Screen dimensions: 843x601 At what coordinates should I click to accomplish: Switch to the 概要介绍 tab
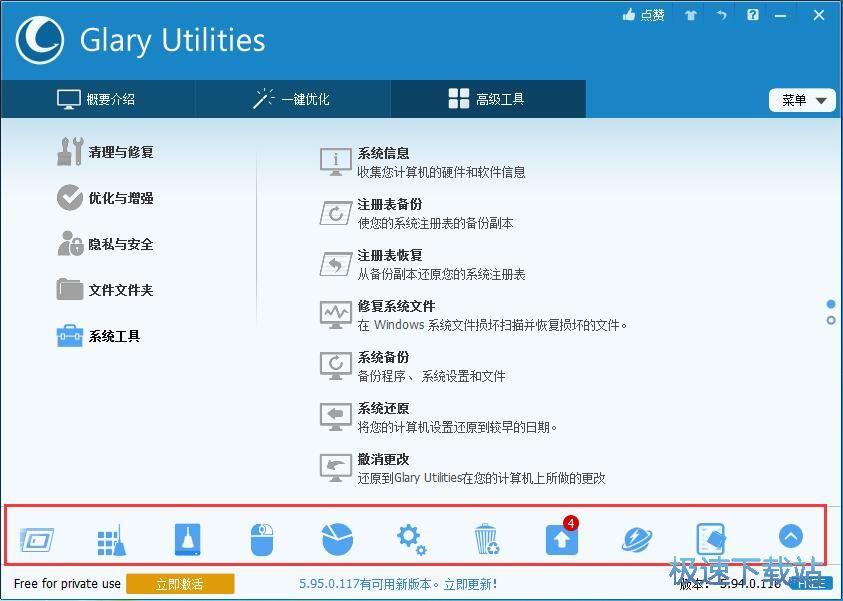97,99
